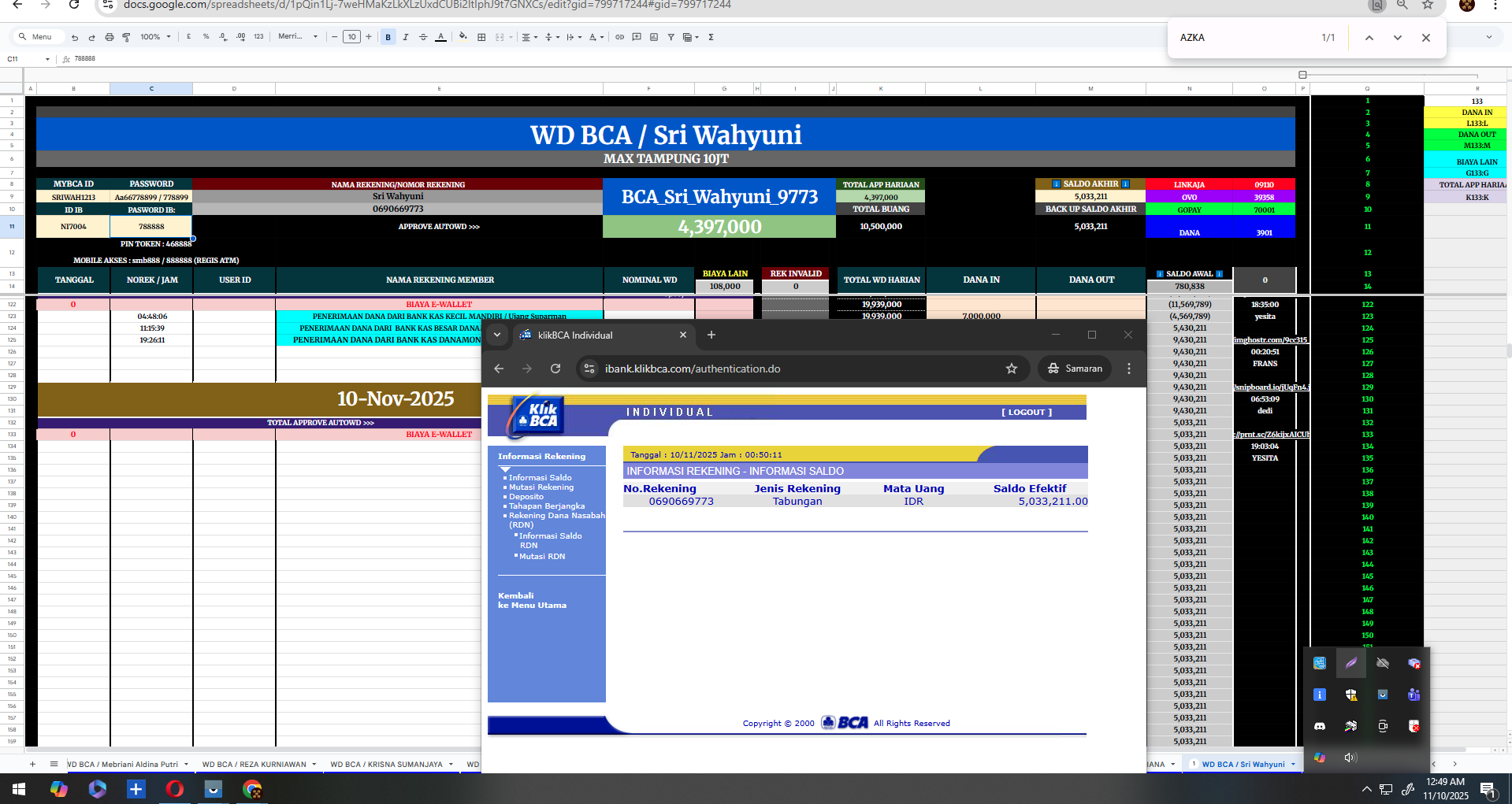
Task: Go to next find match arrow
Action: coord(1398,38)
